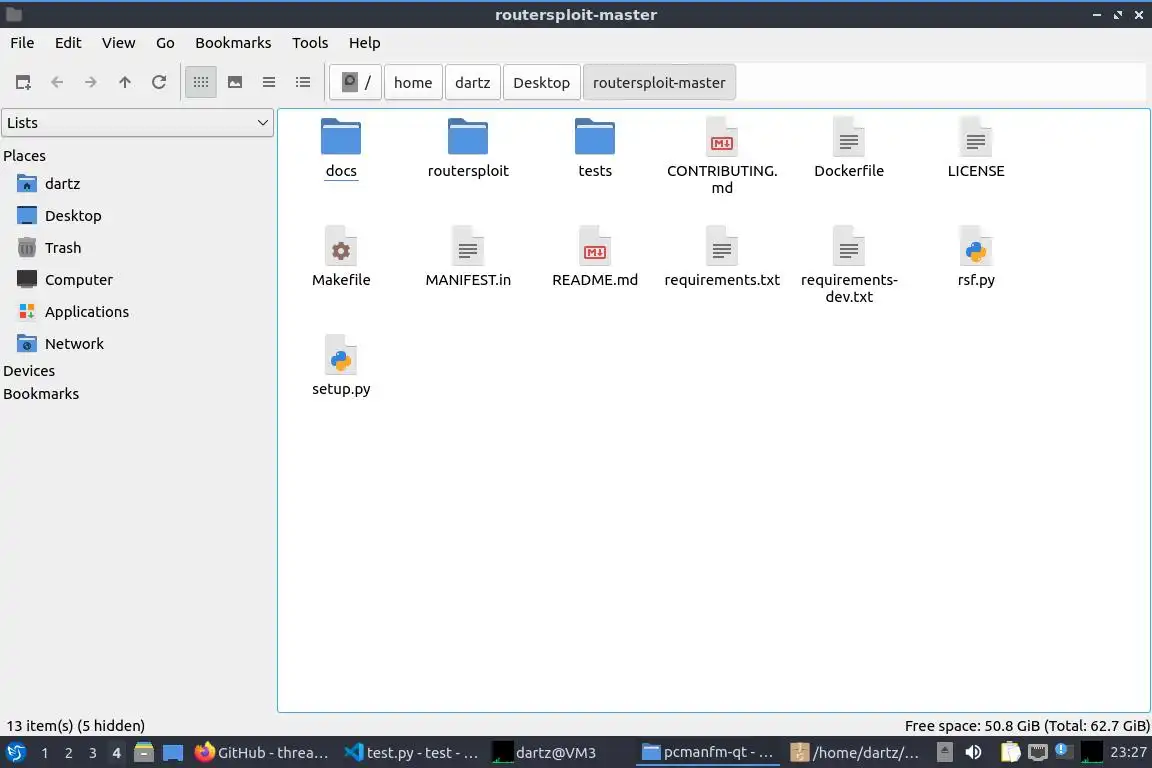Navigate to dartz in the path bar

pos(472,82)
